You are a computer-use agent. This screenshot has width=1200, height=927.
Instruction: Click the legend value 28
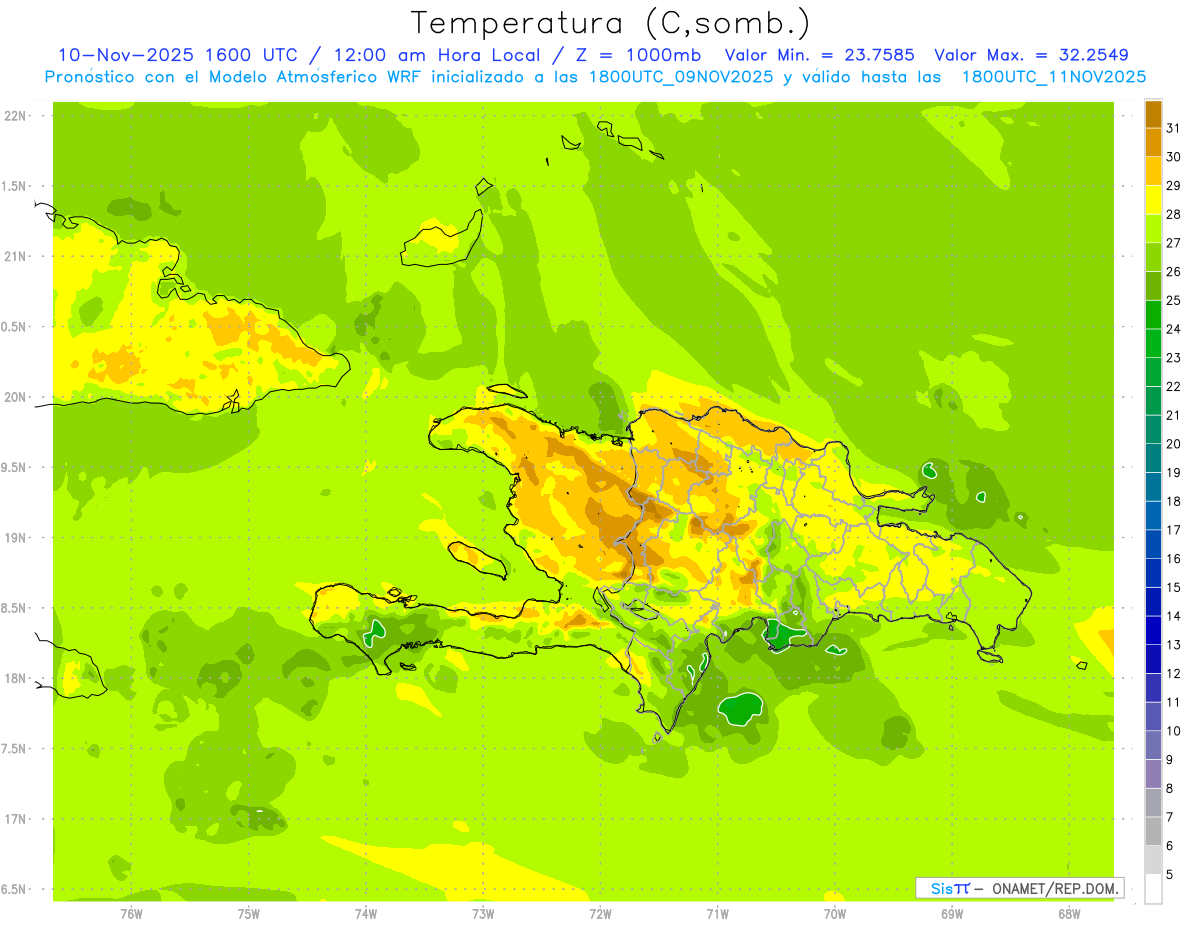pos(1175,214)
